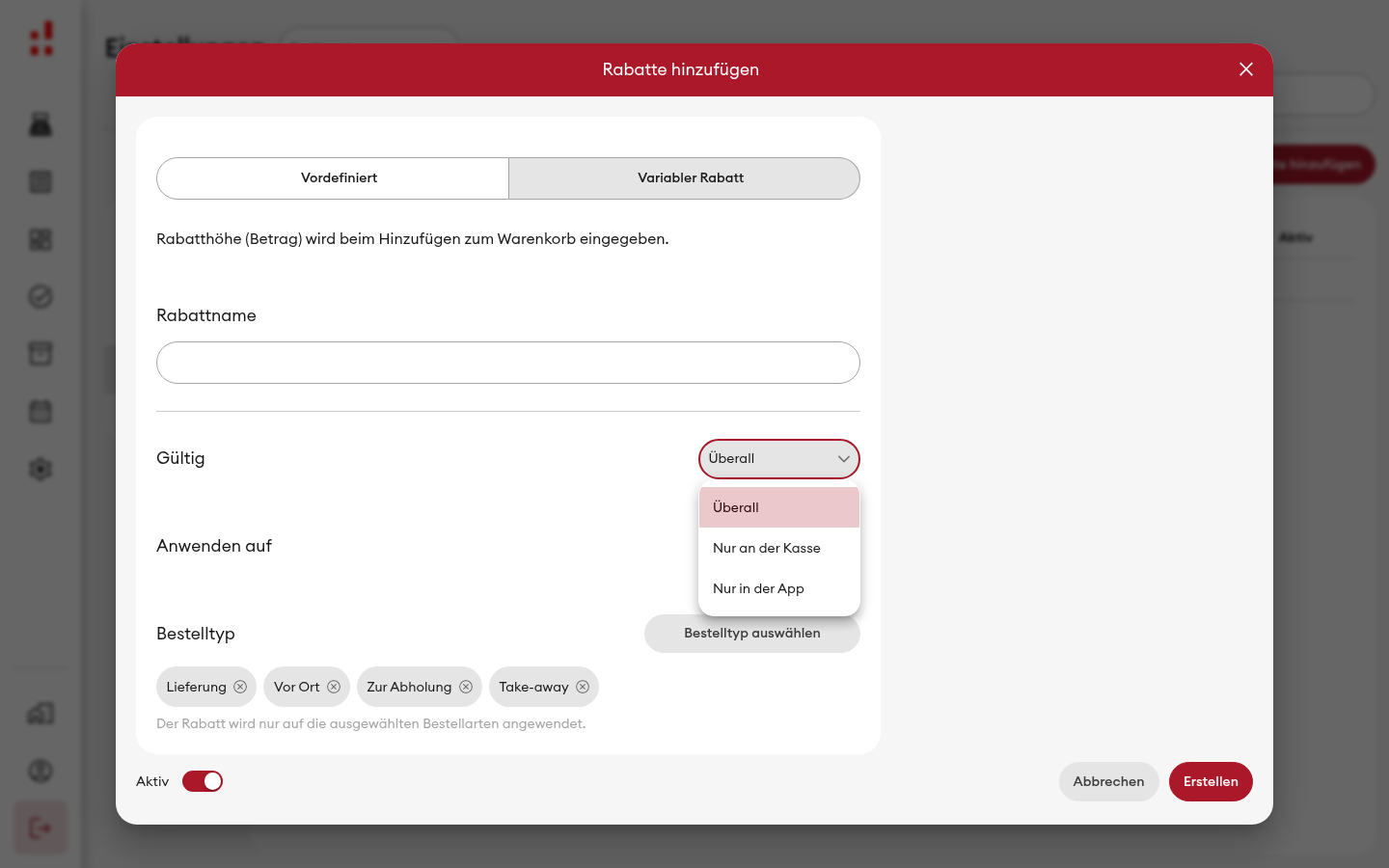The width and height of the screenshot is (1389, 868).
Task: Click Abbrechen to cancel
Action: click(x=1109, y=781)
